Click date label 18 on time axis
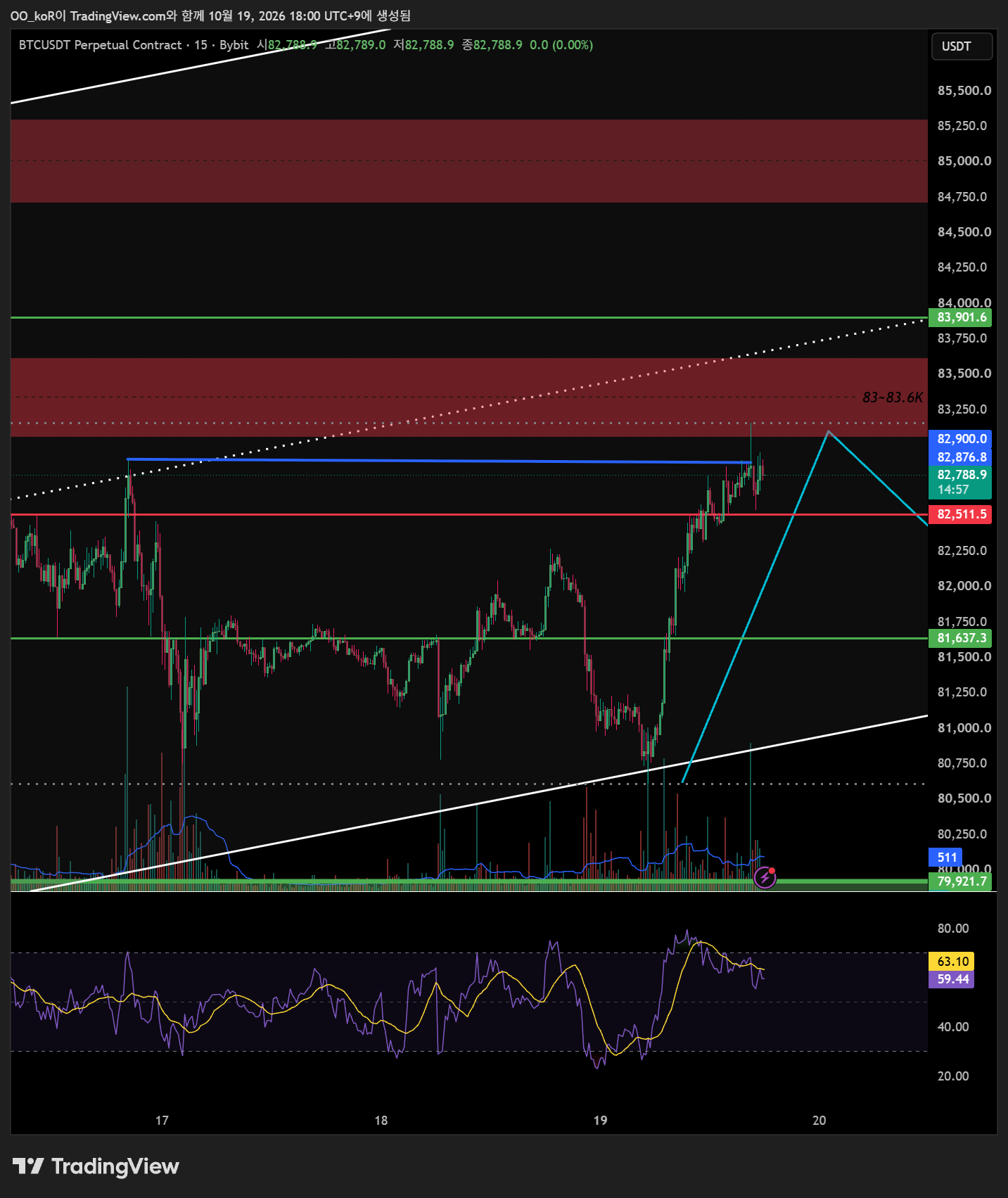Screen dimensions: 1008x1198 coord(381,1121)
